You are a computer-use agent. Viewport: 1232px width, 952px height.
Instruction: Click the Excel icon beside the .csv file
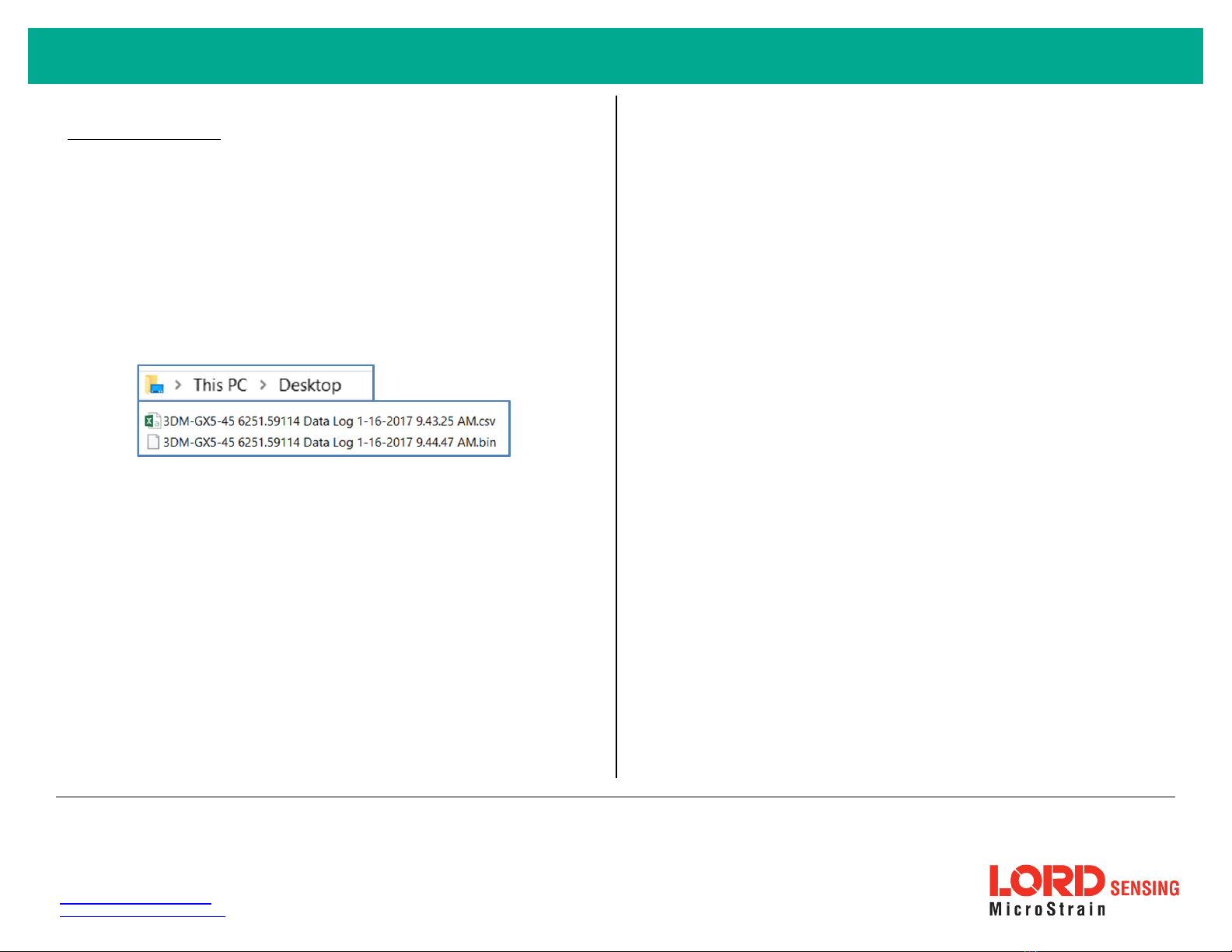(x=152, y=421)
